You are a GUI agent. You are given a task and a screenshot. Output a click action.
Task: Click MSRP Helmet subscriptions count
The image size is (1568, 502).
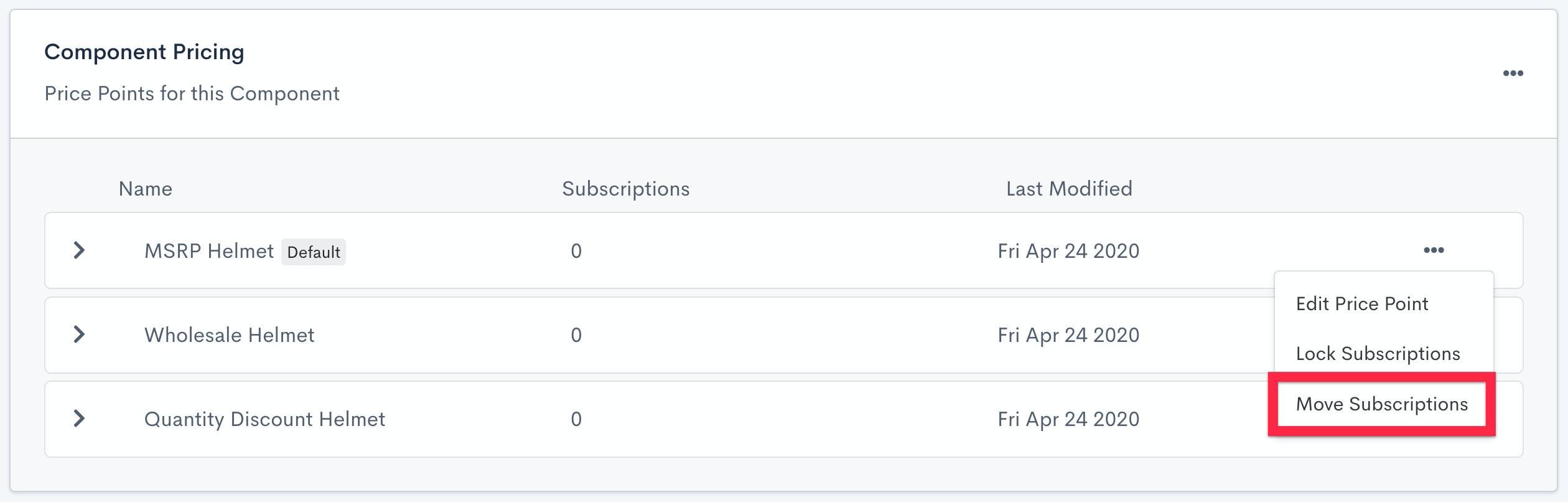point(576,251)
